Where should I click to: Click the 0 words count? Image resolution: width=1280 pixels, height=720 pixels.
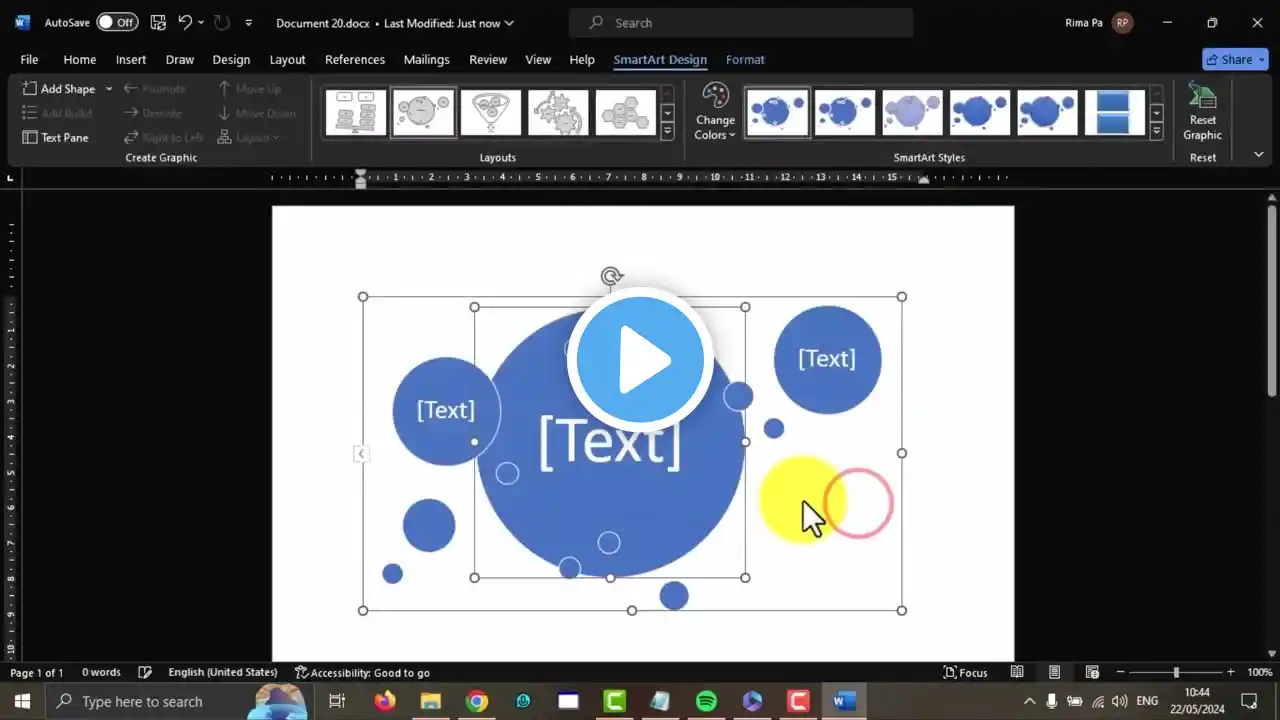(101, 673)
